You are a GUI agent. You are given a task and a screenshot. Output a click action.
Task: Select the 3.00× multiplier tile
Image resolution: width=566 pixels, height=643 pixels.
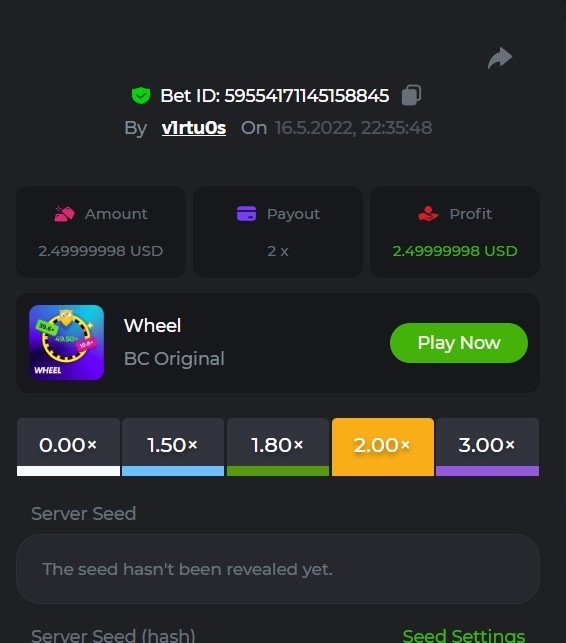click(487, 447)
